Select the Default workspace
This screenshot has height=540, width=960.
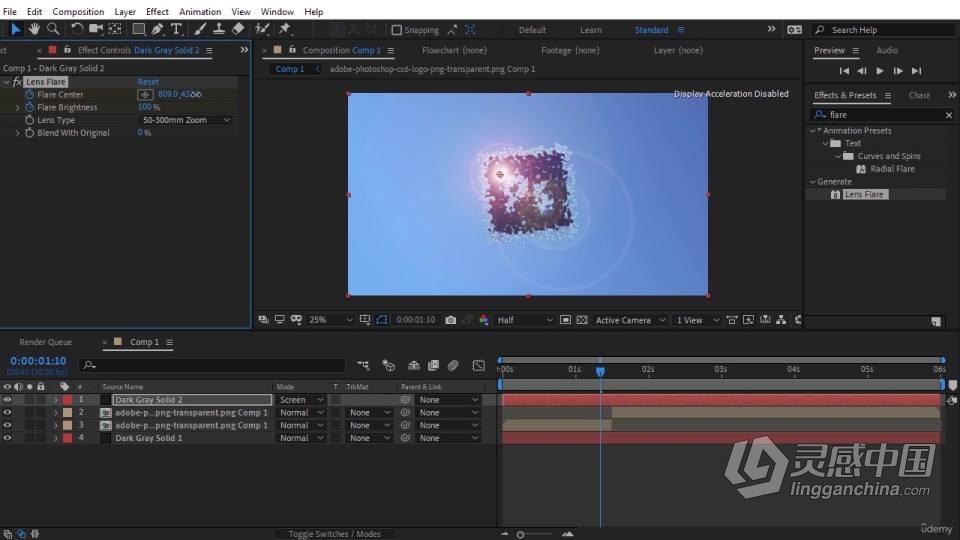coord(532,29)
